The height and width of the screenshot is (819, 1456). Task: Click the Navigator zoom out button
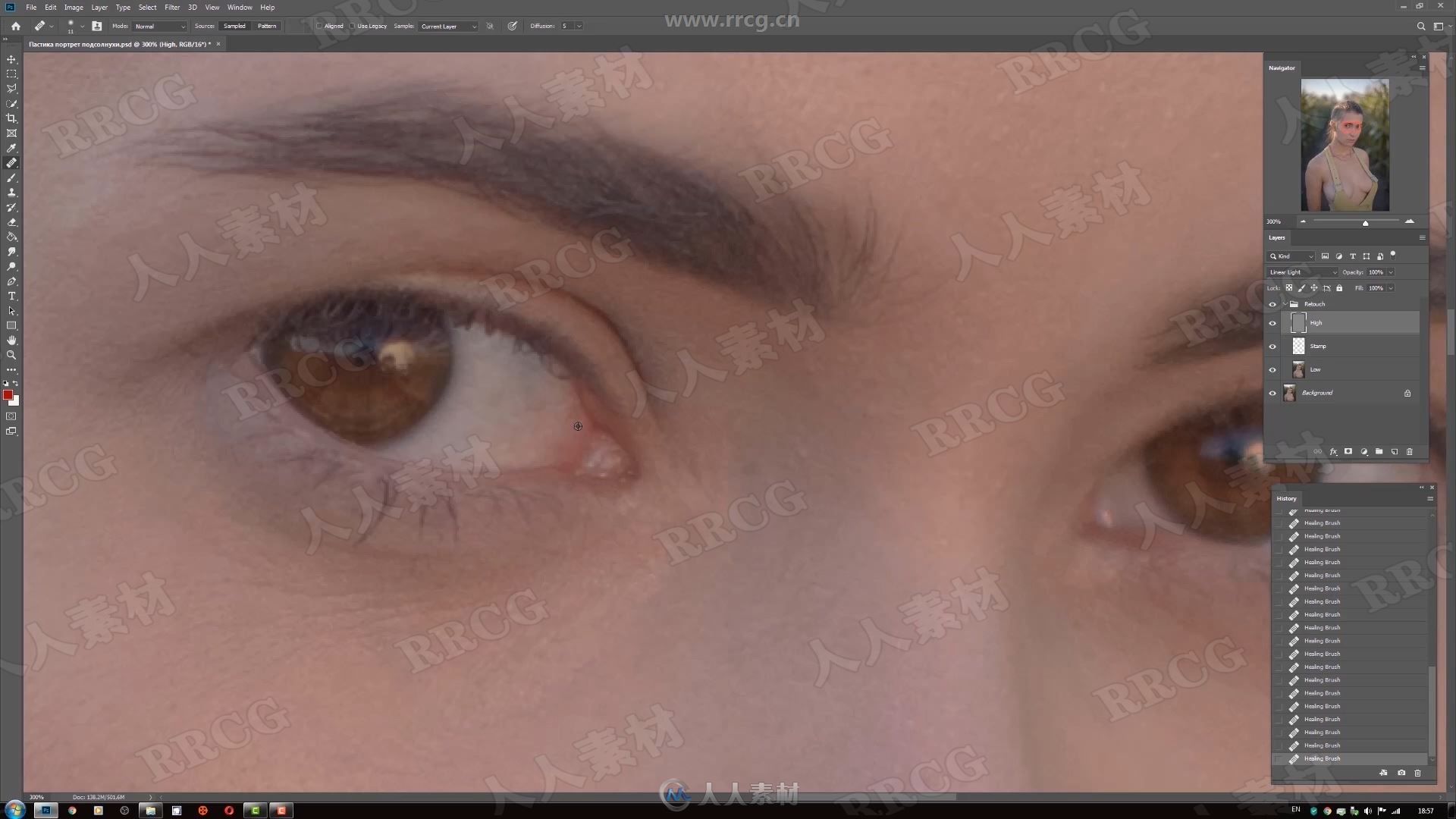[x=1303, y=221]
